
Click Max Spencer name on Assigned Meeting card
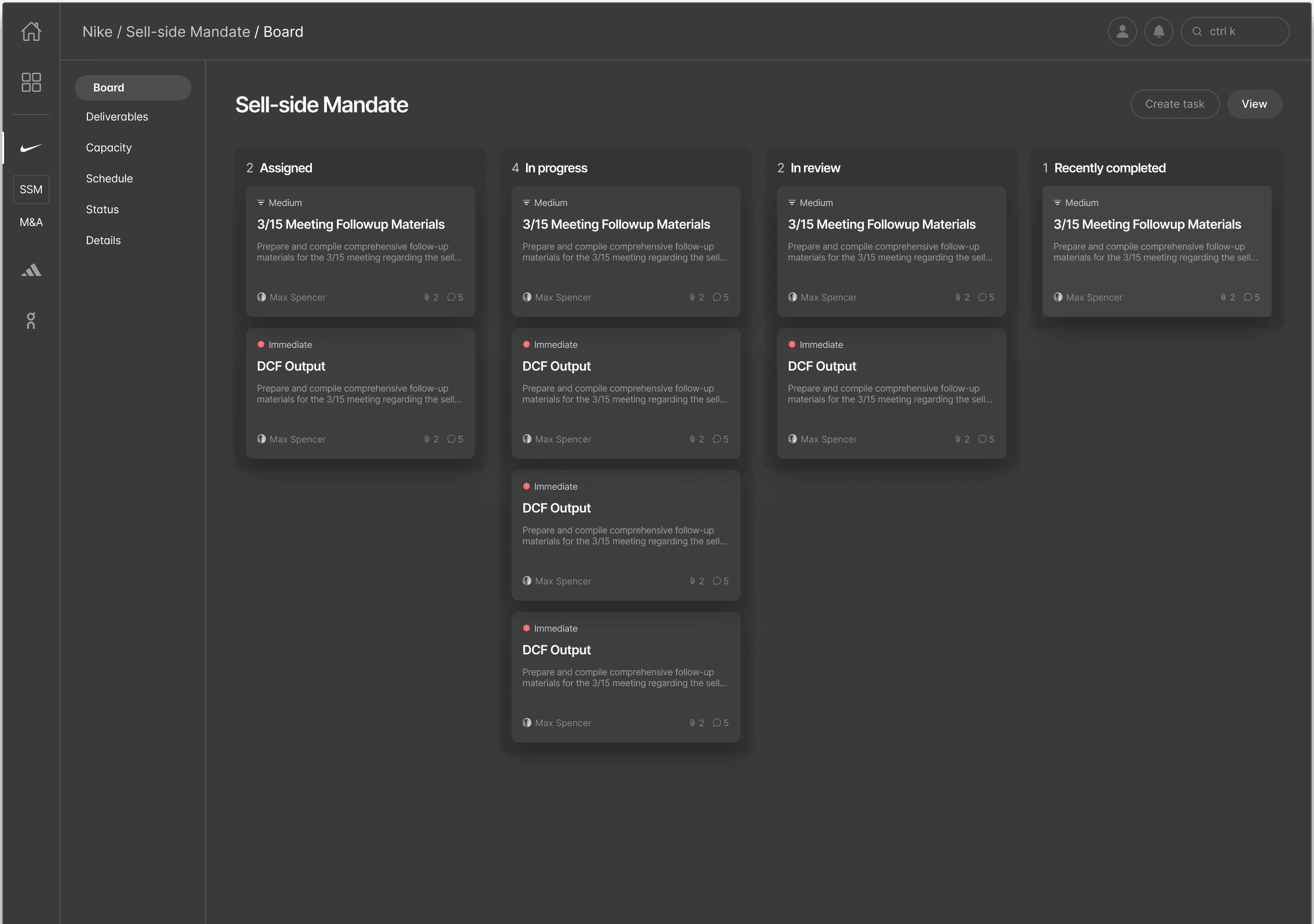click(x=298, y=297)
